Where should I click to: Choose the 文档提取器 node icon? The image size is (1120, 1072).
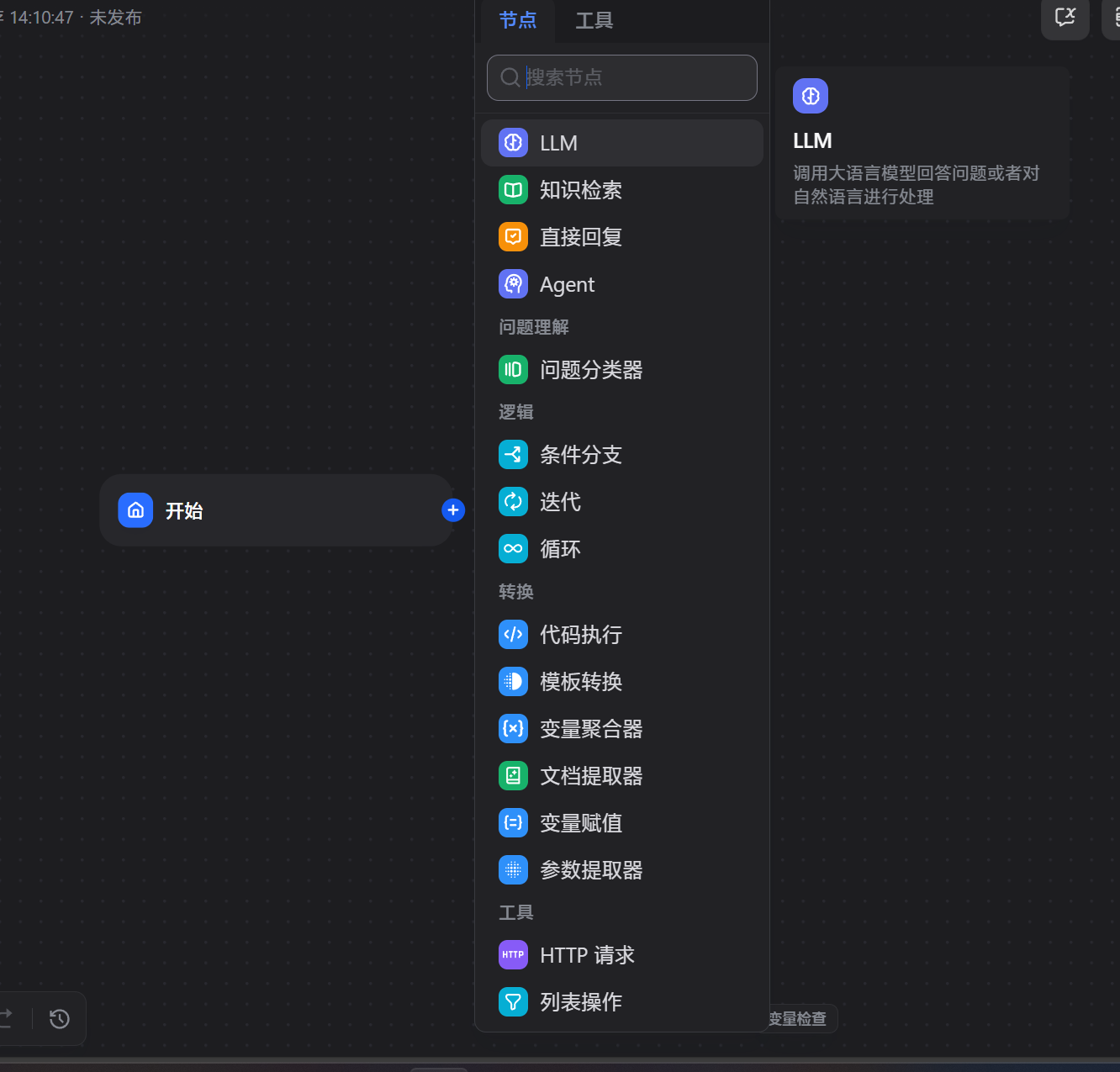(513, 776)
